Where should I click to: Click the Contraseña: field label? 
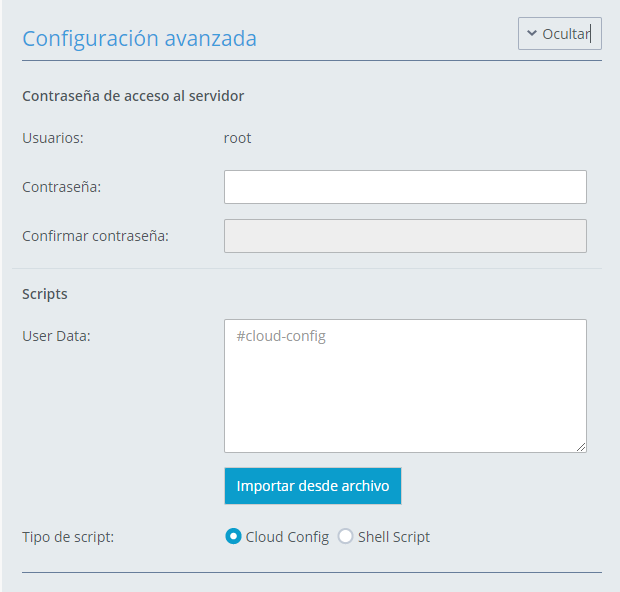(x=62, y=187)
